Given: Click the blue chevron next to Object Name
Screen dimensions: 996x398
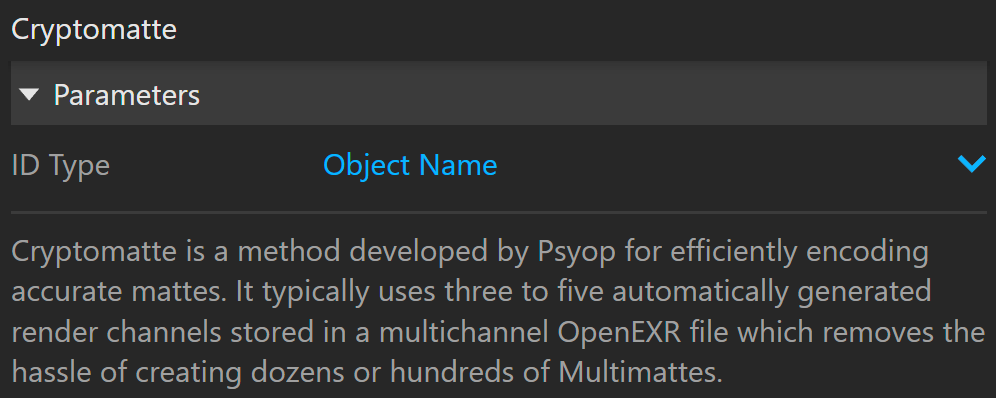Looking at the screenshot, I should pos(971,164).
